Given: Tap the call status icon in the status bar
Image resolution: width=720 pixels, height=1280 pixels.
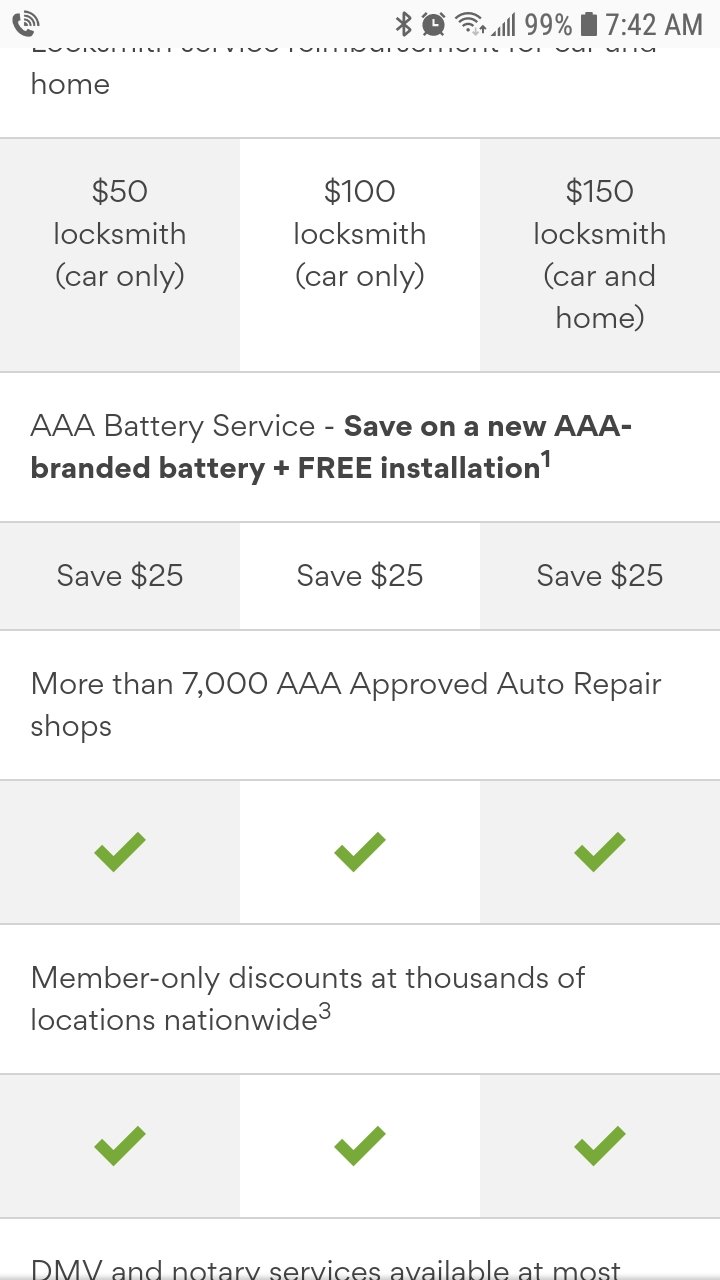Looking at the screenshot, I should (27, 22).
